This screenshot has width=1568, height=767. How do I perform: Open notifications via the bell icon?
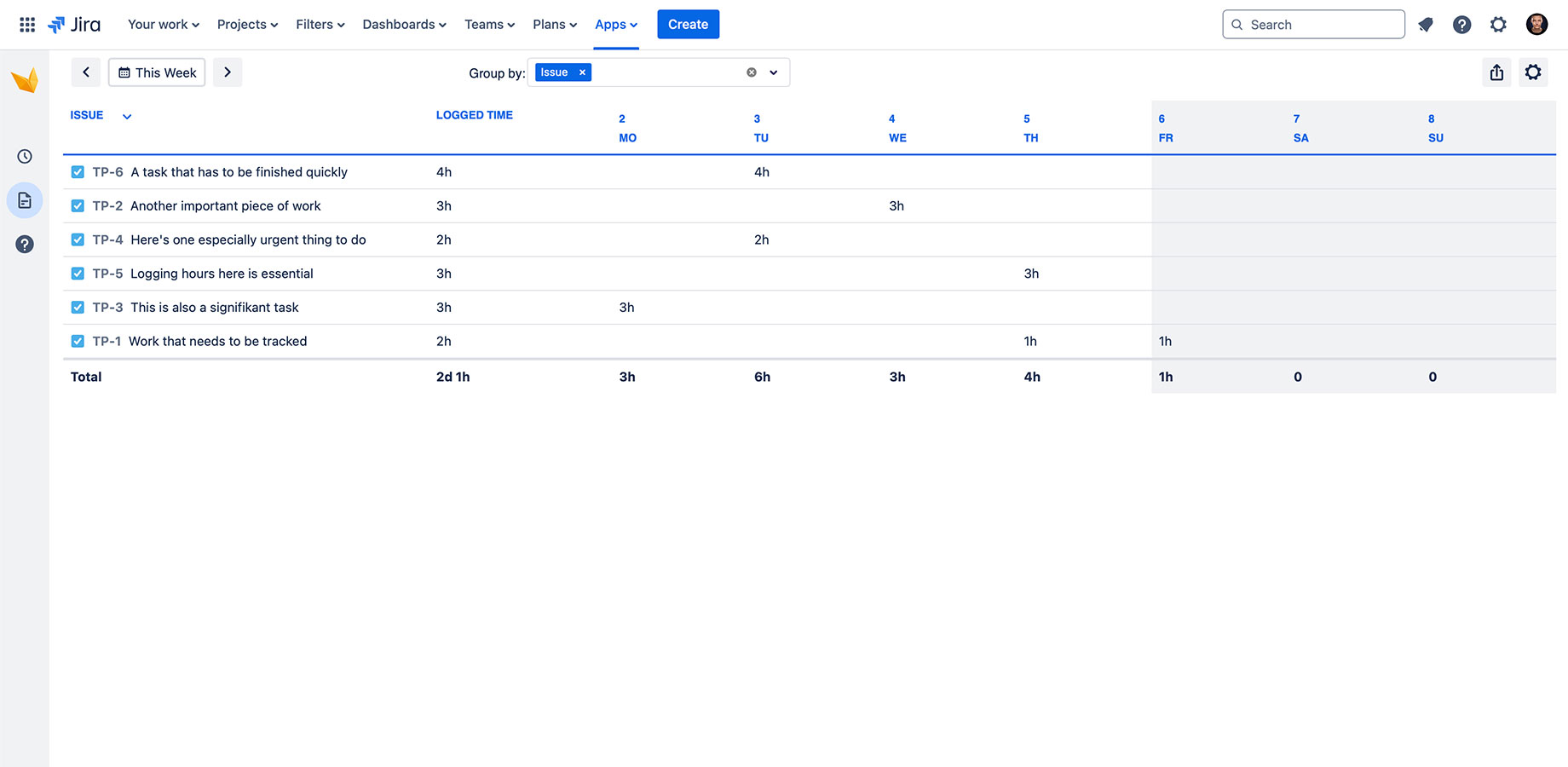pyautogui.click(x=1426, y=25)
